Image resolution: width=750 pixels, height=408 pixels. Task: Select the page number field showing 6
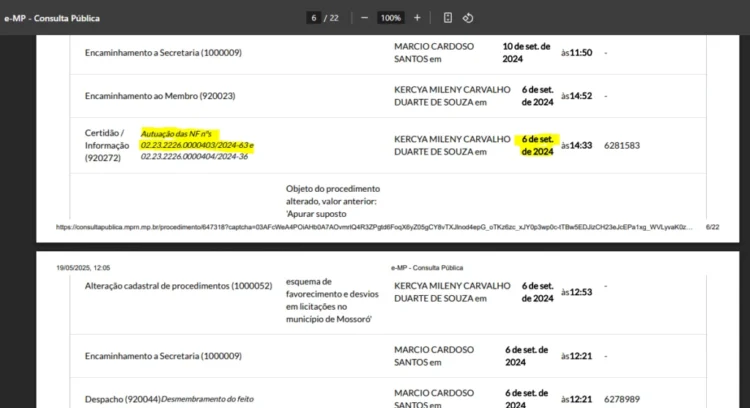(x=314, y=18)
